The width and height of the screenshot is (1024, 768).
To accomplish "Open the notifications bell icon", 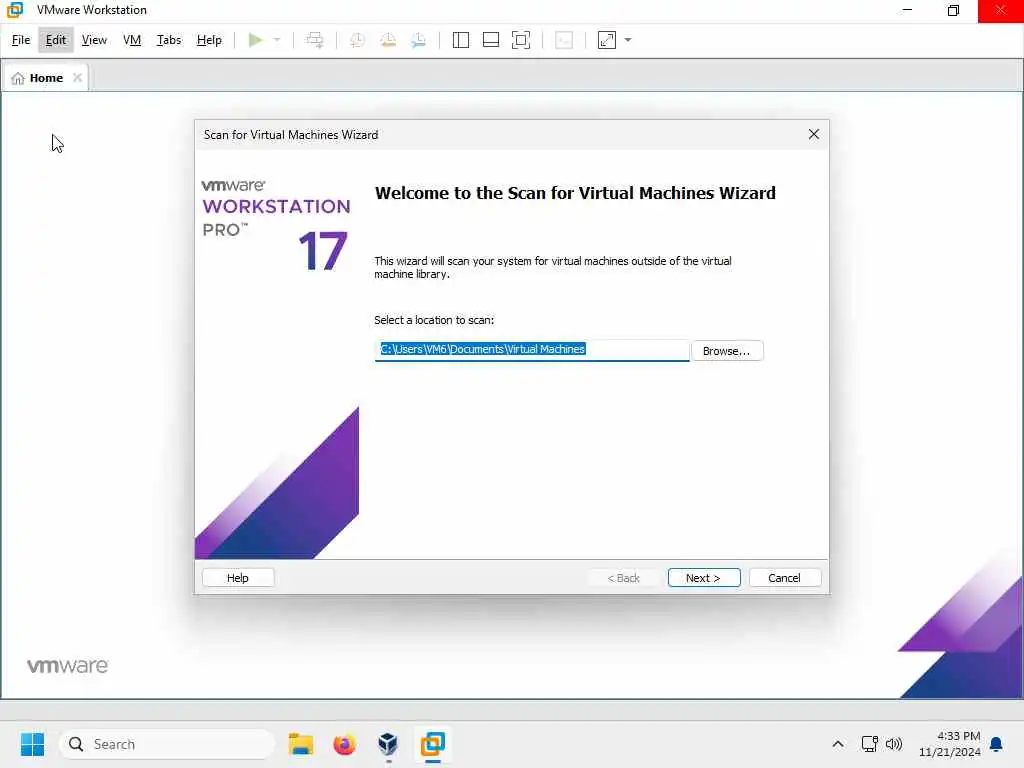I will 996,744.
